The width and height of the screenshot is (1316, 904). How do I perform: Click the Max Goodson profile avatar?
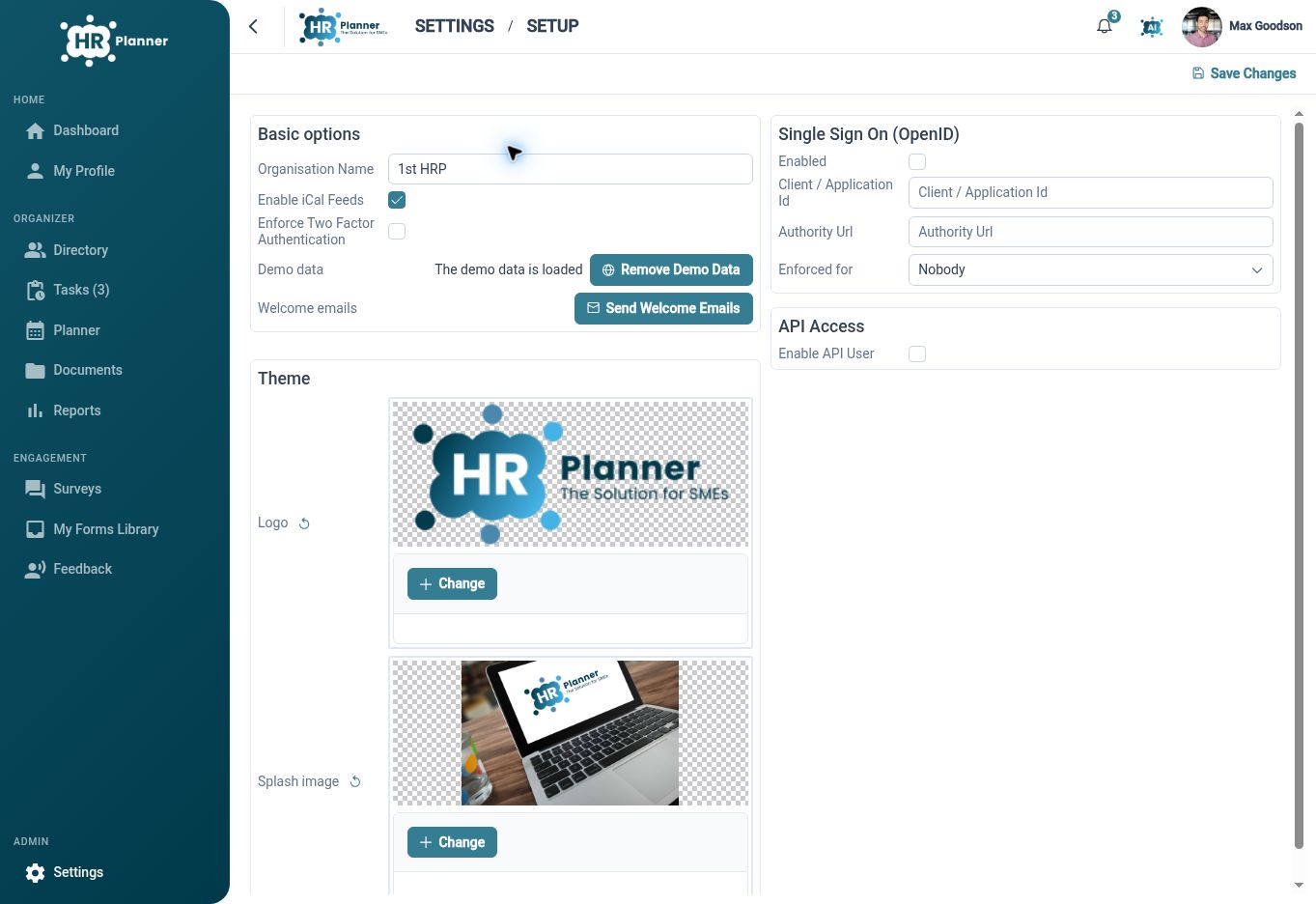pyautogui.click(x=1201, y=27)
